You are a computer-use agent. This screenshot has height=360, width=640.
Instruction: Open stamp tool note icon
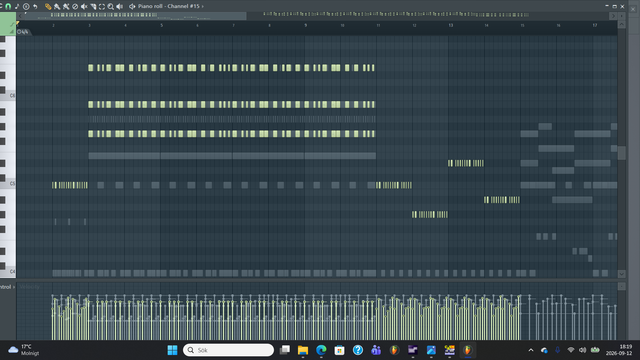click(17, 6)
